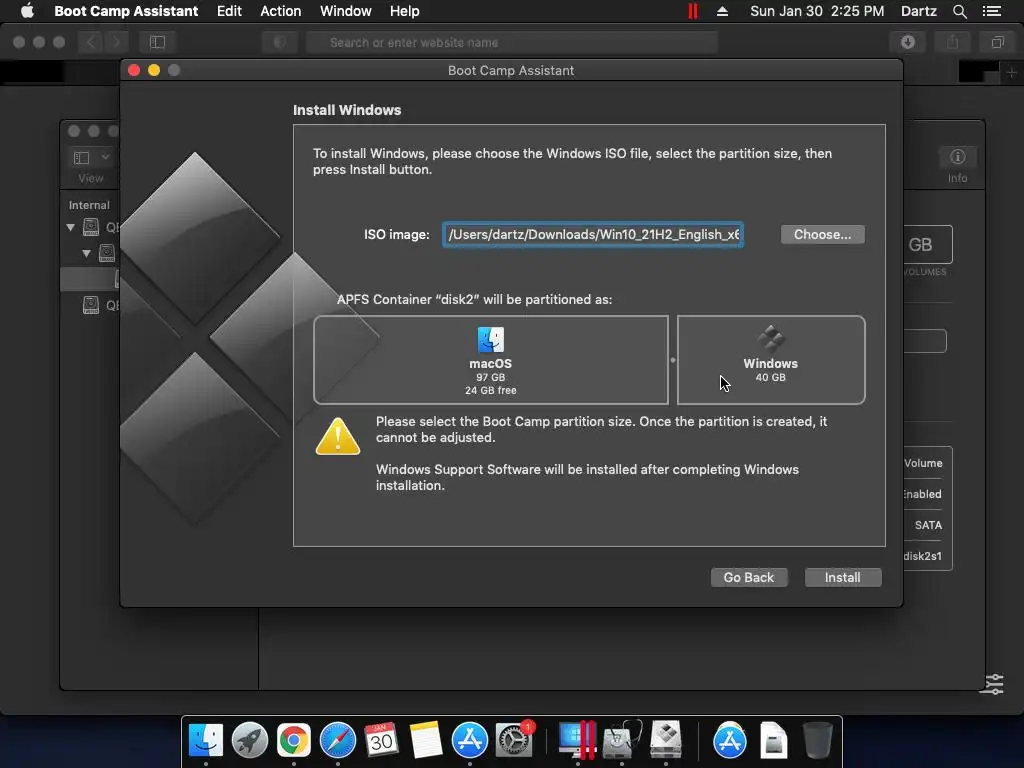Click the Safari address search field
The width and height of the screenshot is (1024, 768).
pos(512,42)
